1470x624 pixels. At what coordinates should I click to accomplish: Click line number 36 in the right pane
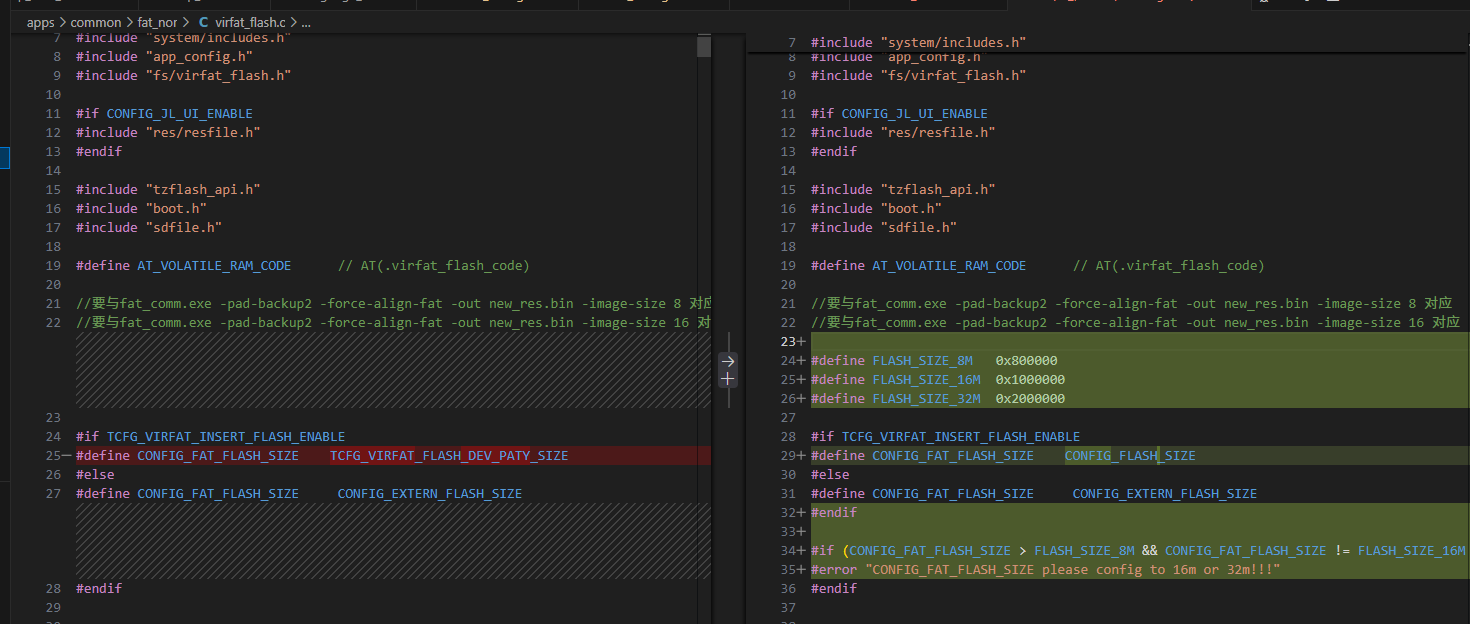(788, 588)
